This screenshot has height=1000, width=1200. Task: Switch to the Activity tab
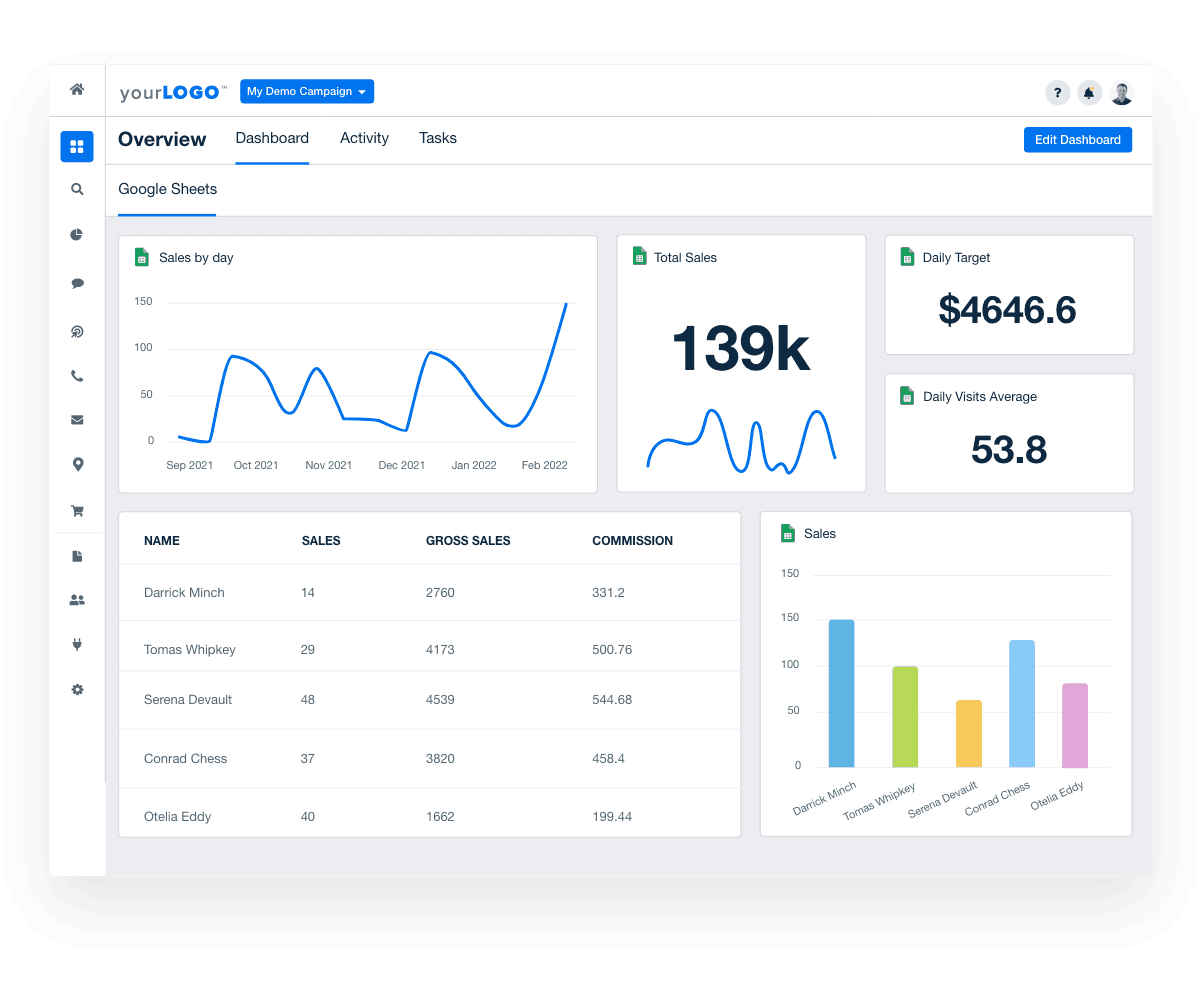tap(364, 138)
